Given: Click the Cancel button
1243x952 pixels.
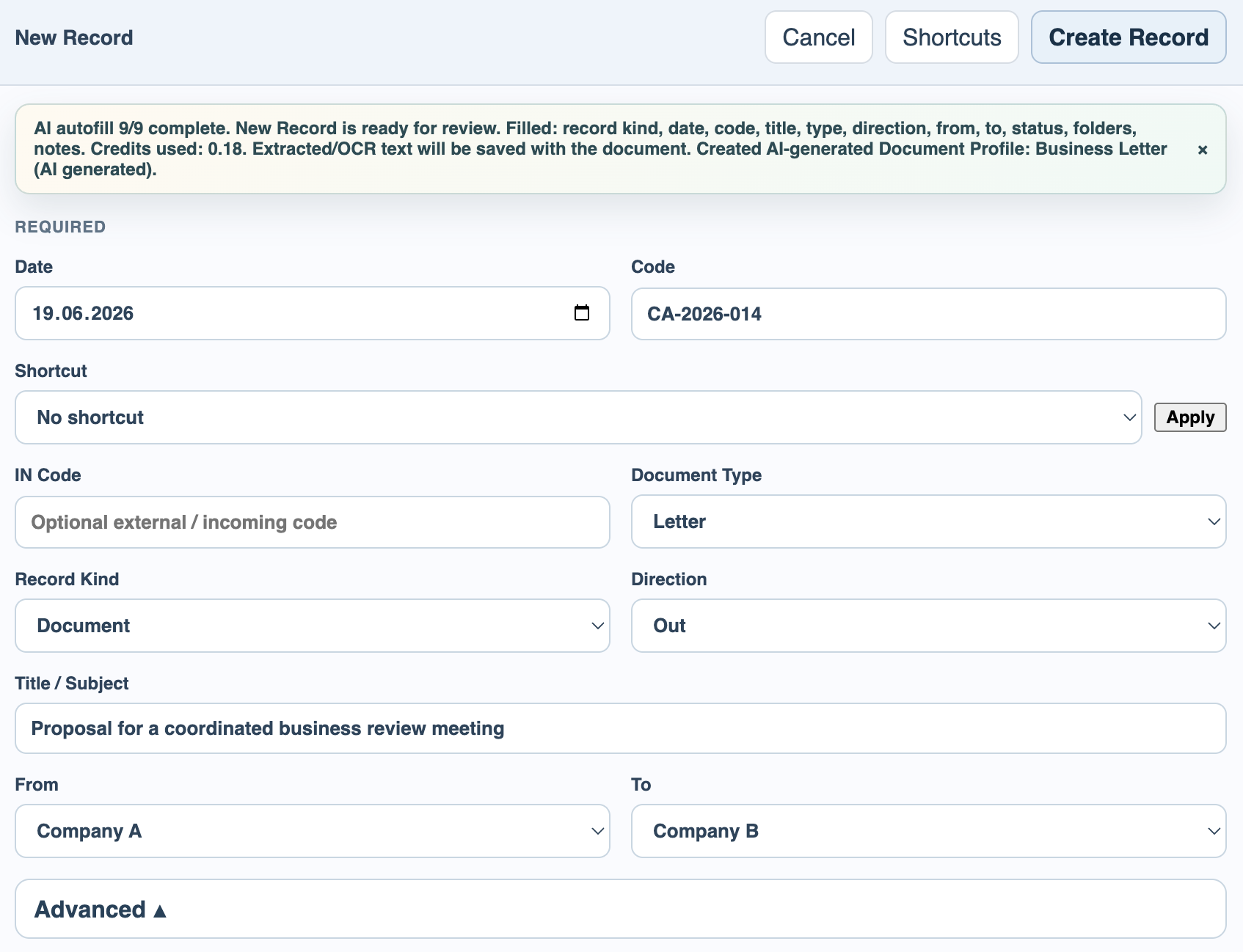Looking at the screenshot, I should coord(818,37).
